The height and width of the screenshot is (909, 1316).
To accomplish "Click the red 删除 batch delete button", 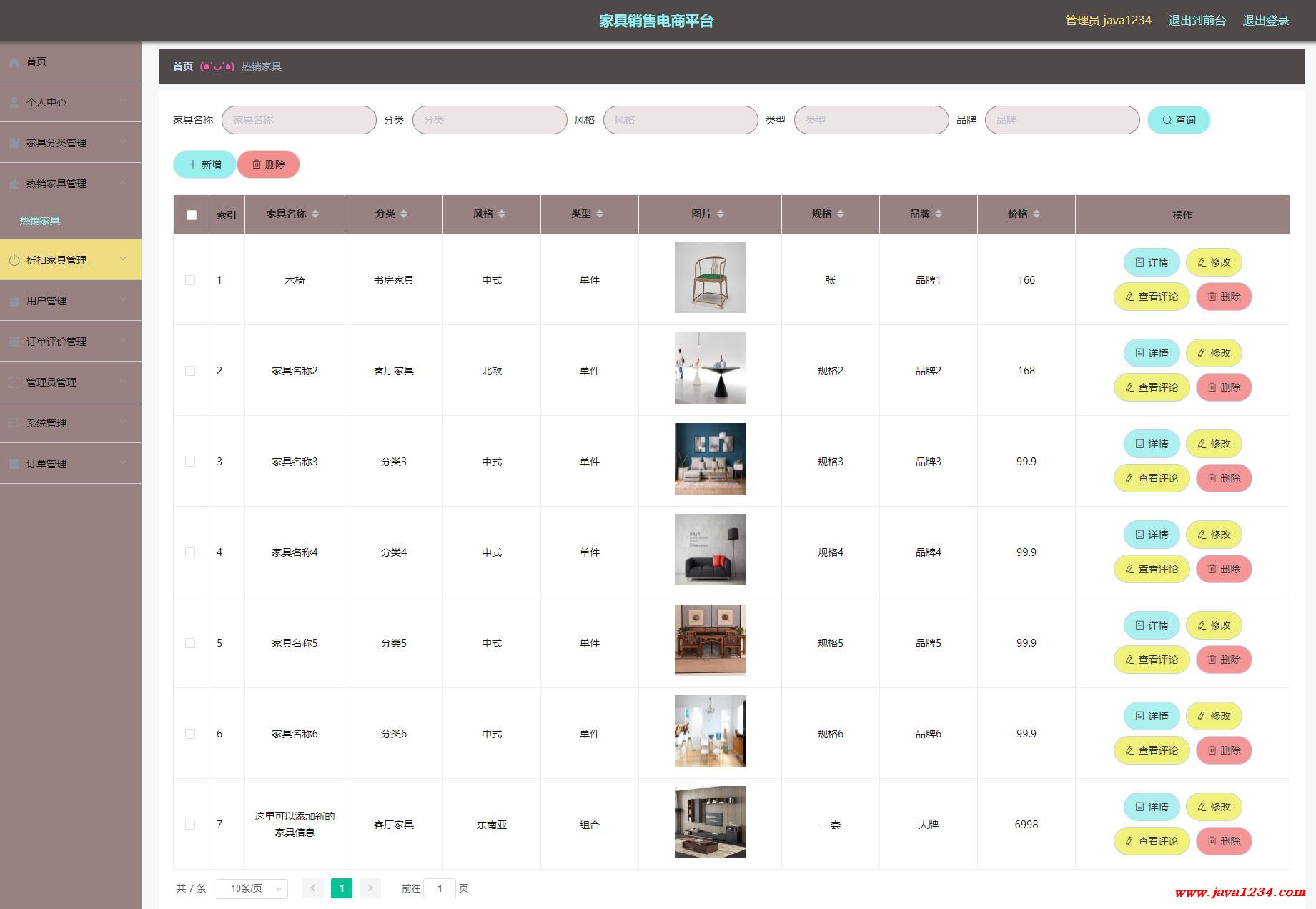I will pyautogui.click(x=268, y=164).
